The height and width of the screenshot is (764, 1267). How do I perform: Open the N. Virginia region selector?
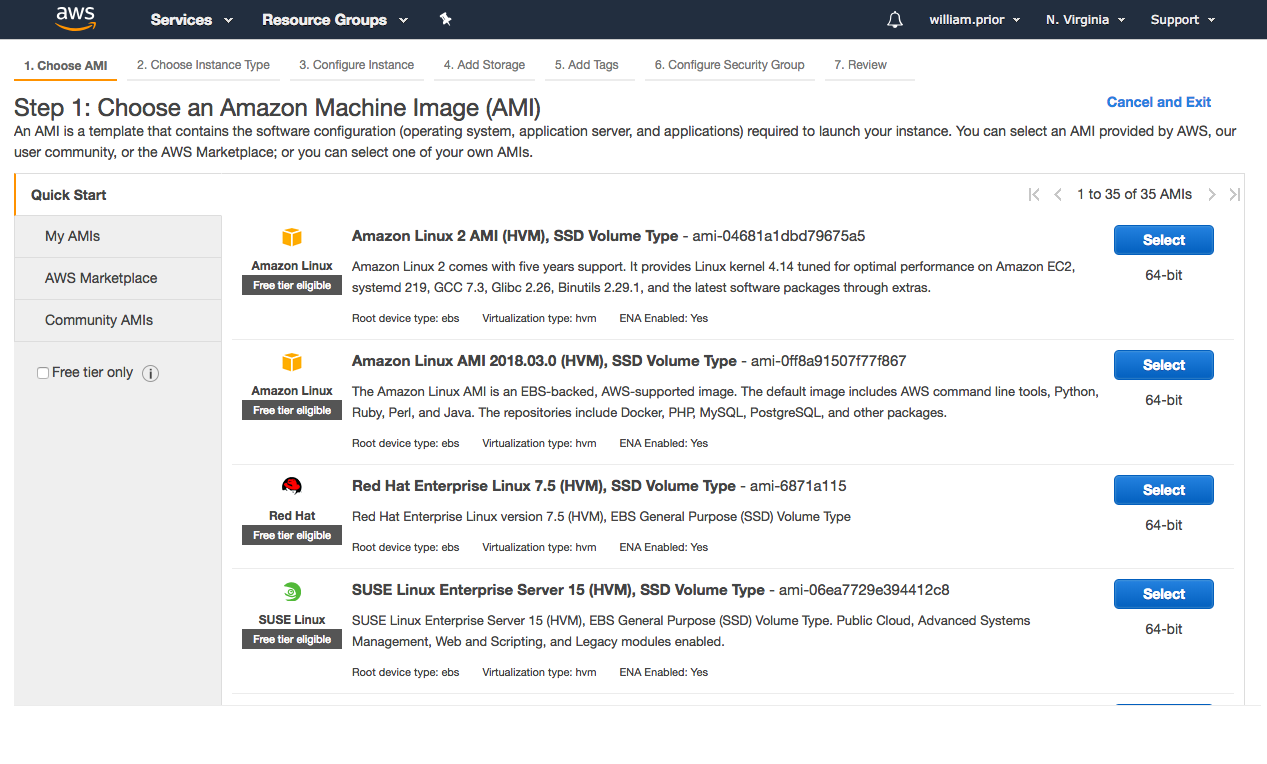click(1085, 20)
